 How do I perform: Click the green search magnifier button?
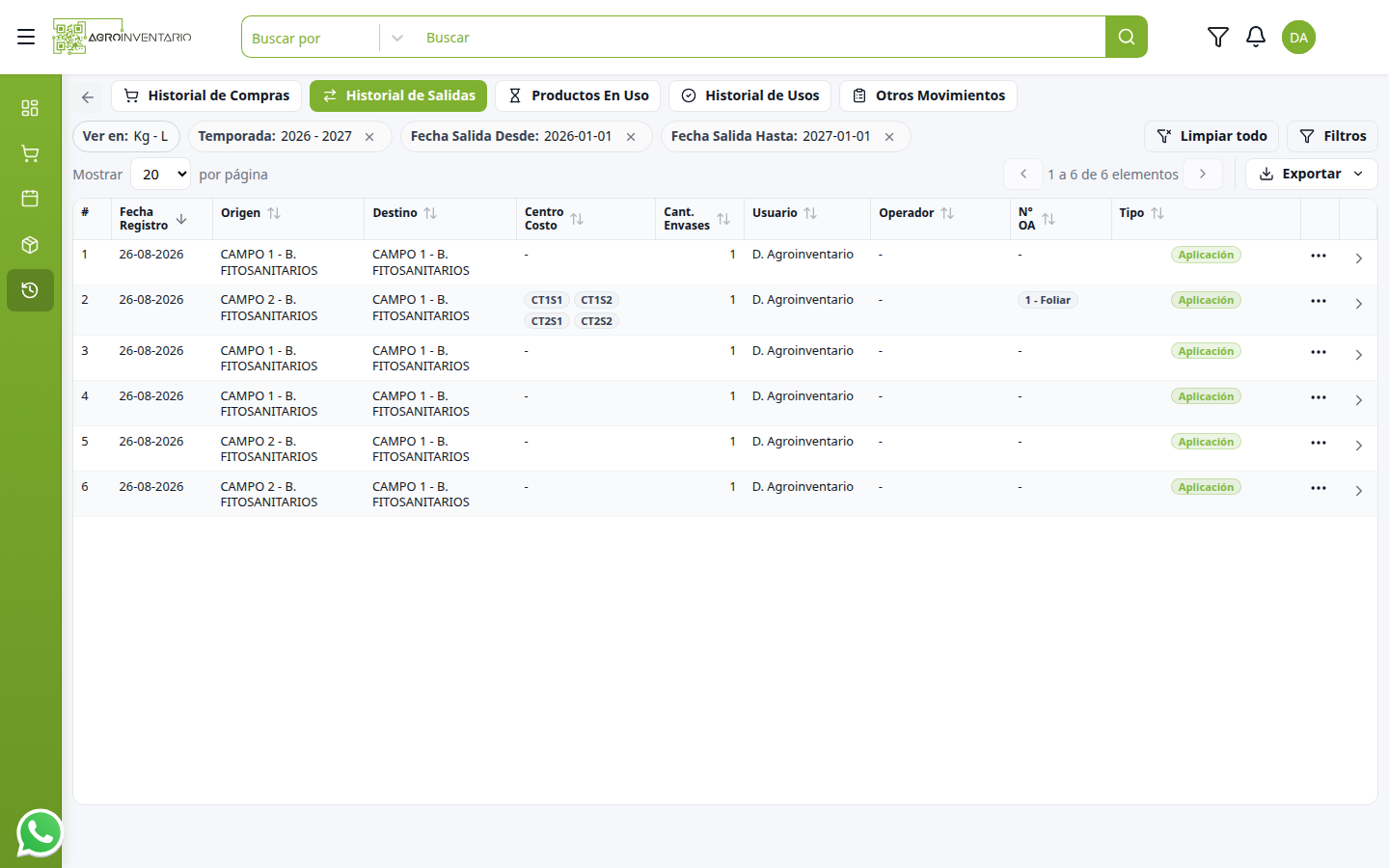1126,37
